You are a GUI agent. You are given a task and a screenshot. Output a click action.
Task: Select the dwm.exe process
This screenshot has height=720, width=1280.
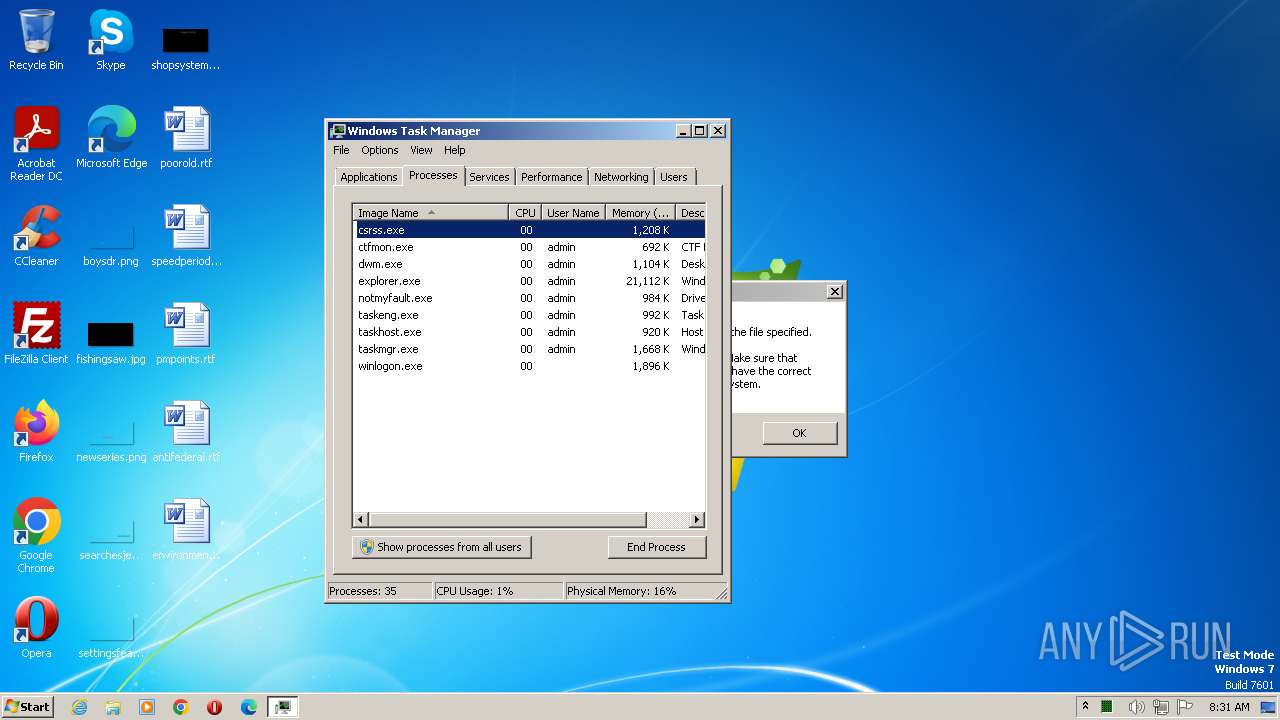[529, 264]
